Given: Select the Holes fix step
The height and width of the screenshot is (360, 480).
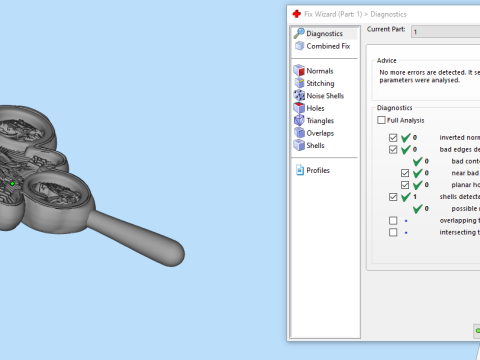Looking at the screenshot, I should coord(309,108).
